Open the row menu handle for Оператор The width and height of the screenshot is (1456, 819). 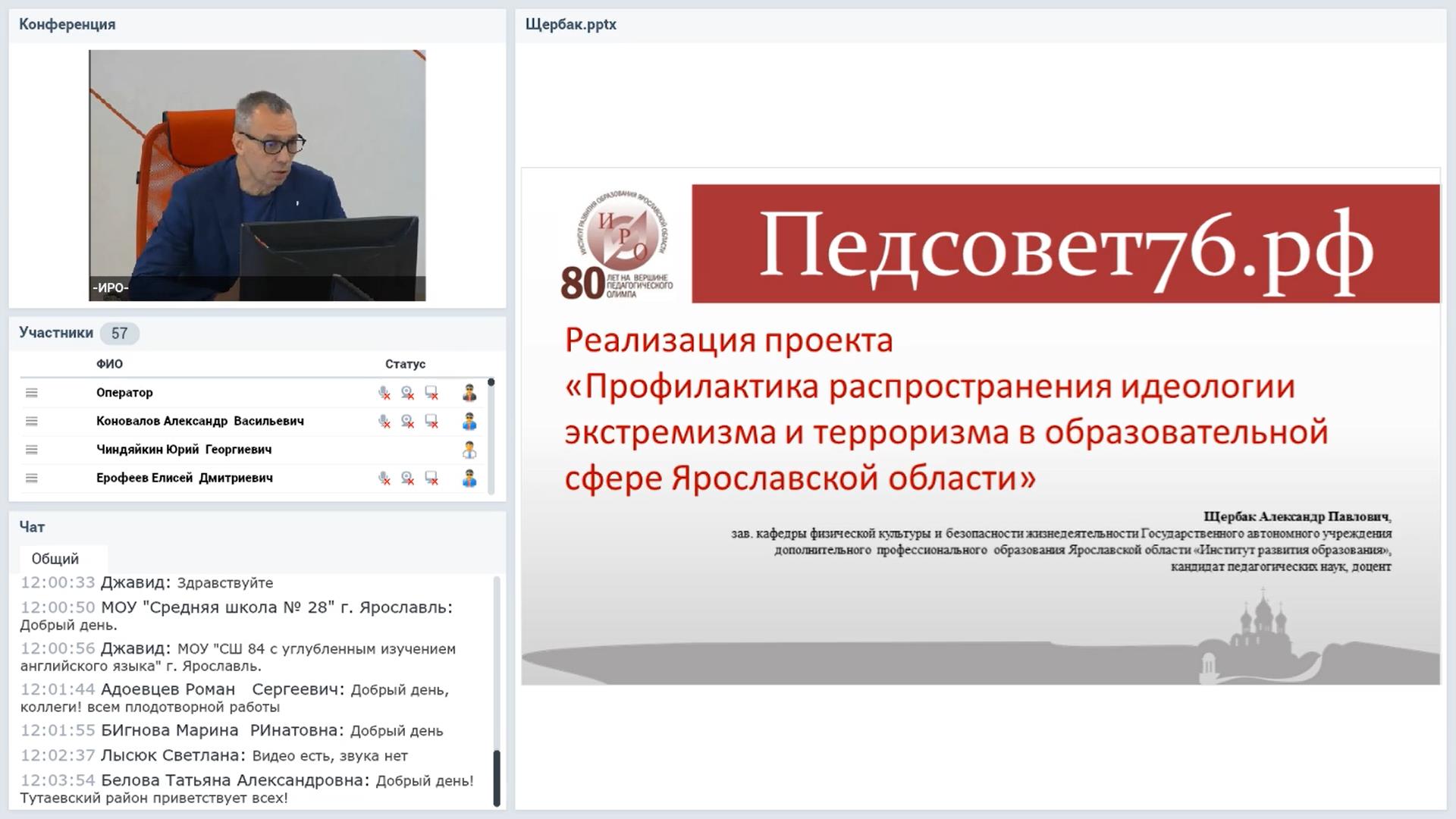31,393
